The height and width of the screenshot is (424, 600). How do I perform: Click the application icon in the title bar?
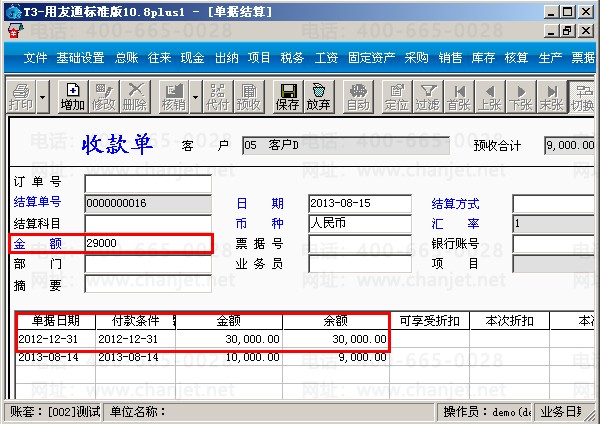(13, 12)
